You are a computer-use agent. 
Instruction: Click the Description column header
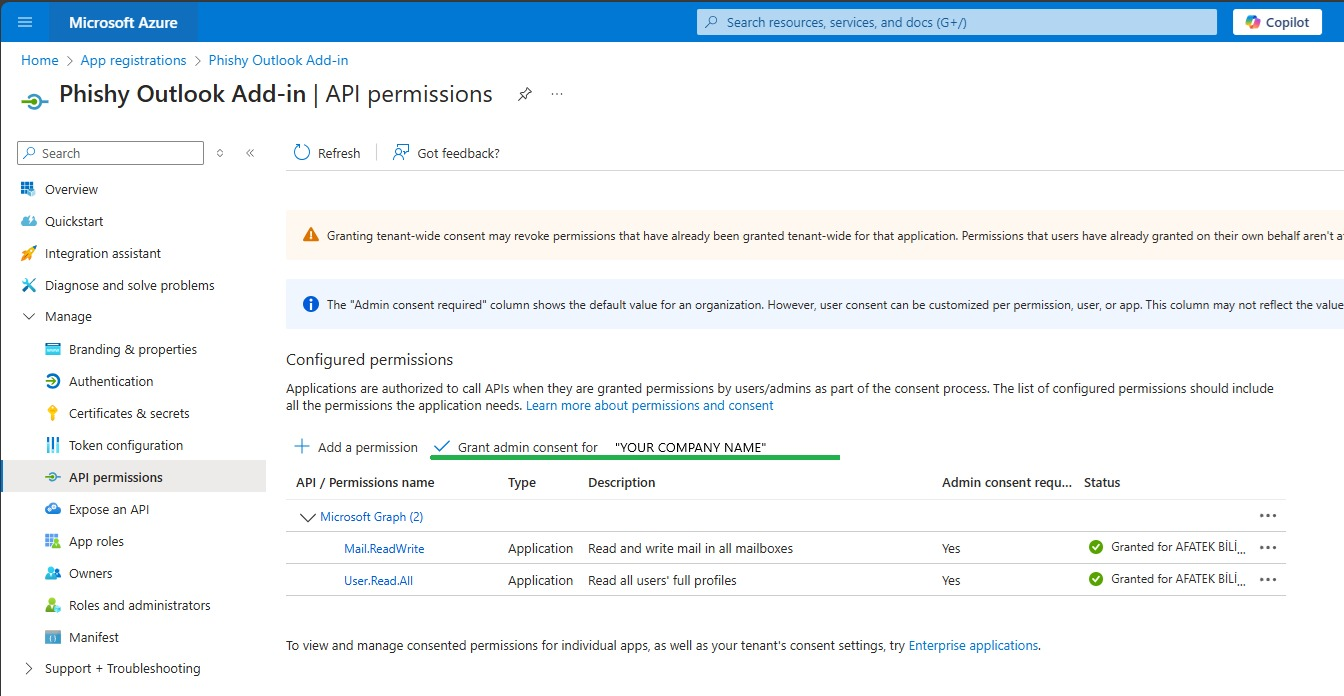[622, 483]
